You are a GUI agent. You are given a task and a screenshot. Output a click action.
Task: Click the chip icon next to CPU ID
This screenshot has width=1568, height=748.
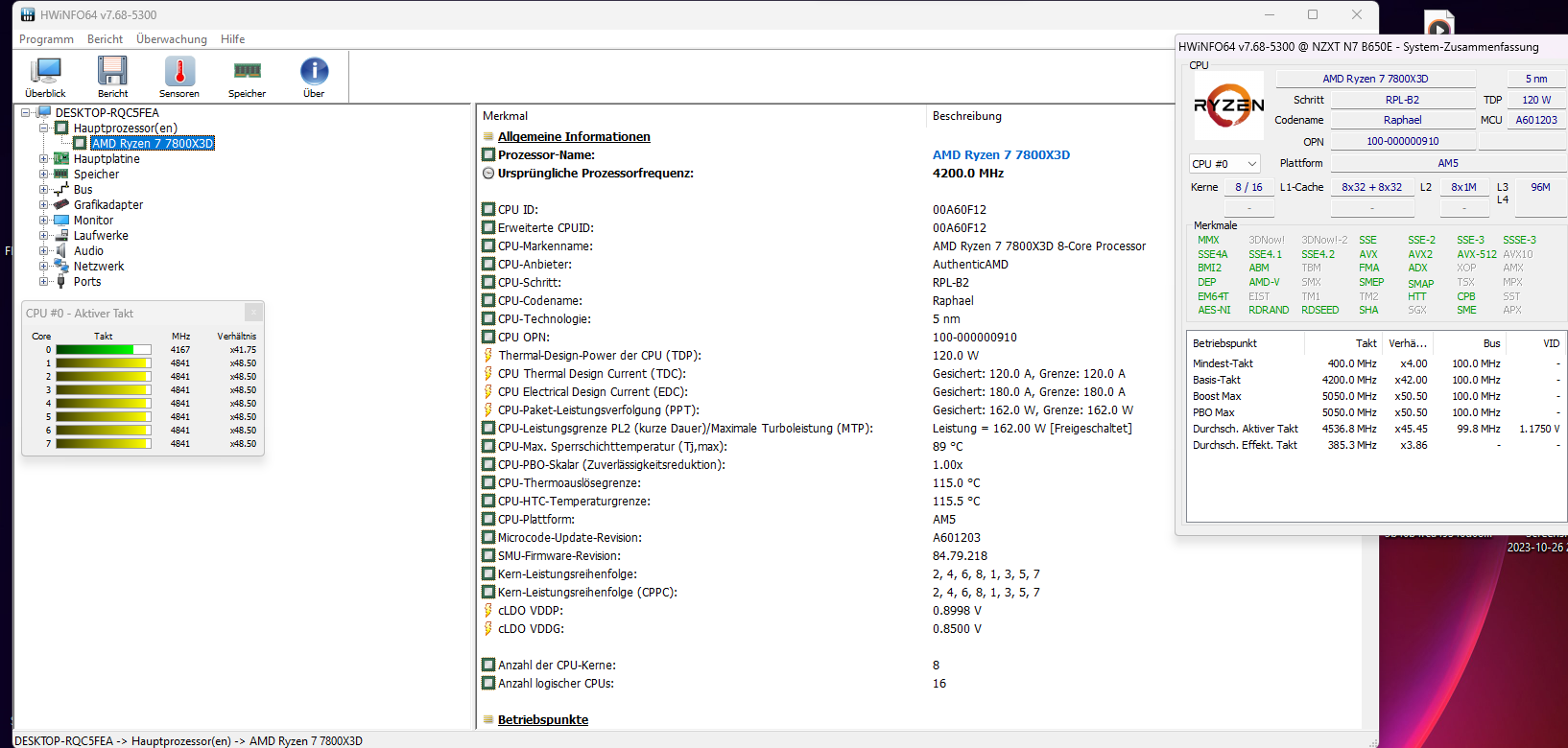tap(488, 210)
